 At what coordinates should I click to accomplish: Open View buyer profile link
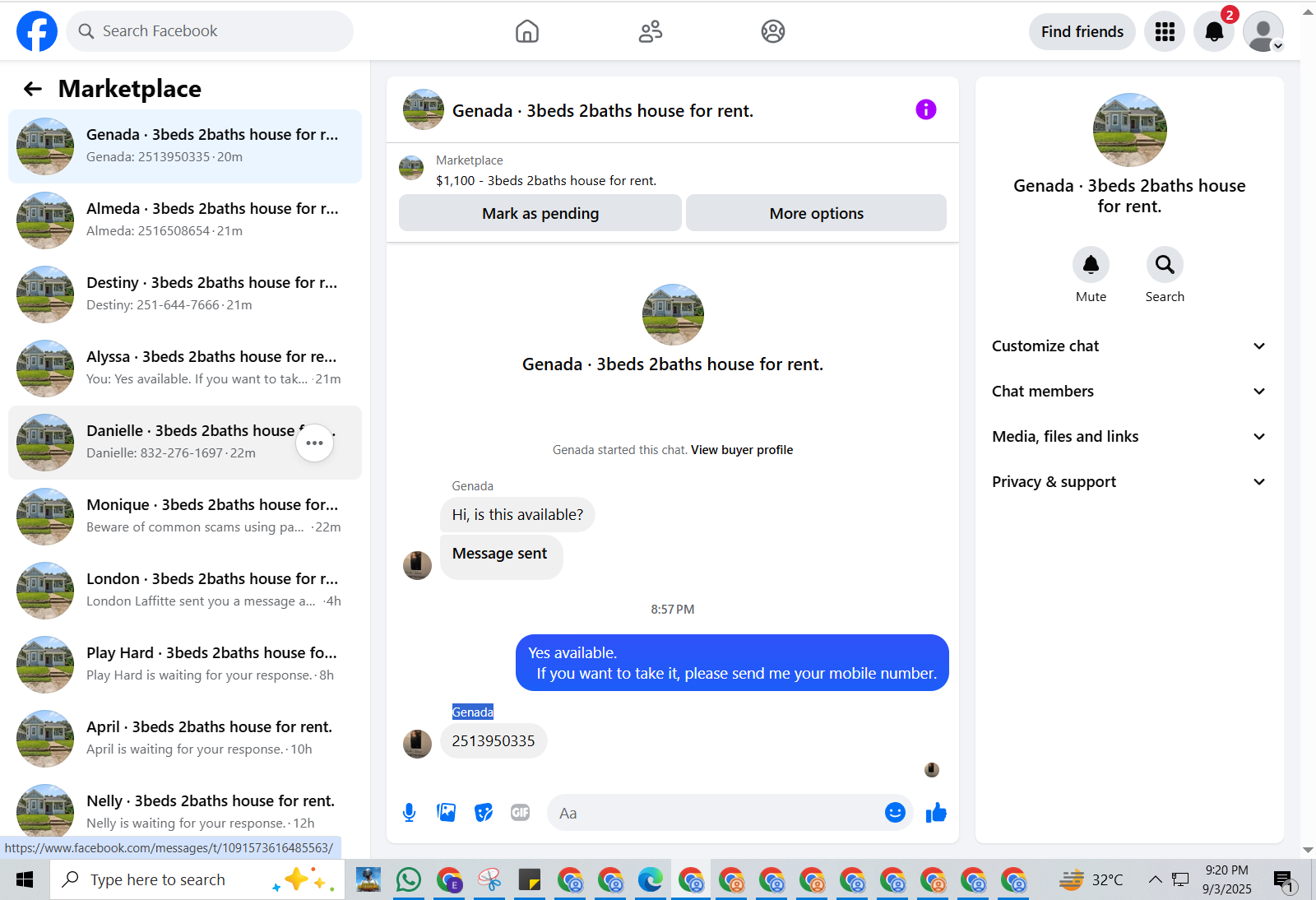742,450
